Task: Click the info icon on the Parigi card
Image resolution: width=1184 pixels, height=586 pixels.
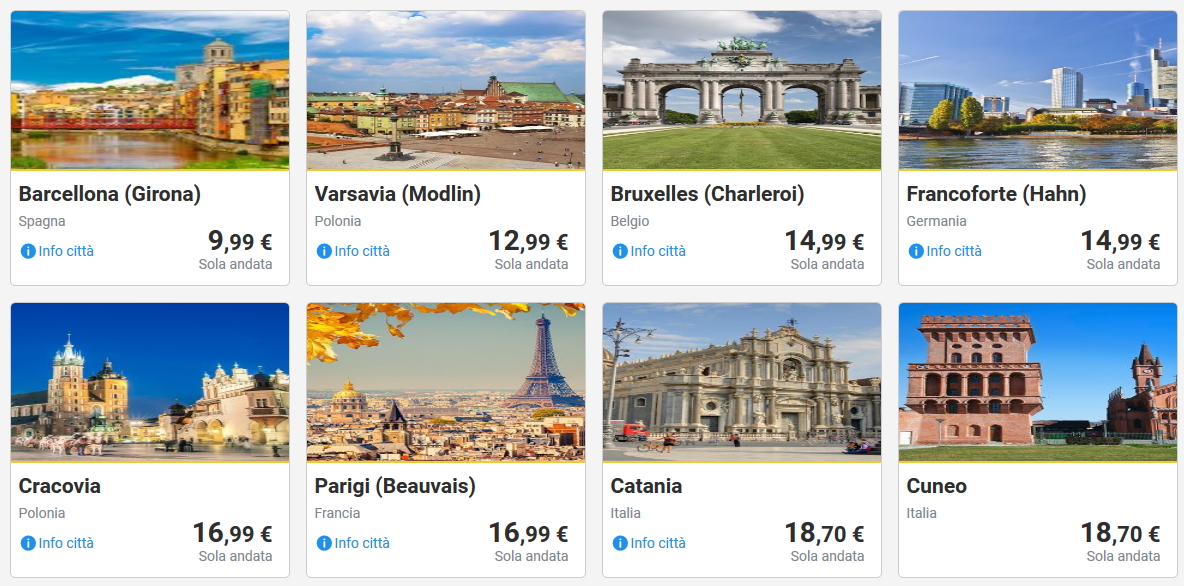Action: point(324,543)
